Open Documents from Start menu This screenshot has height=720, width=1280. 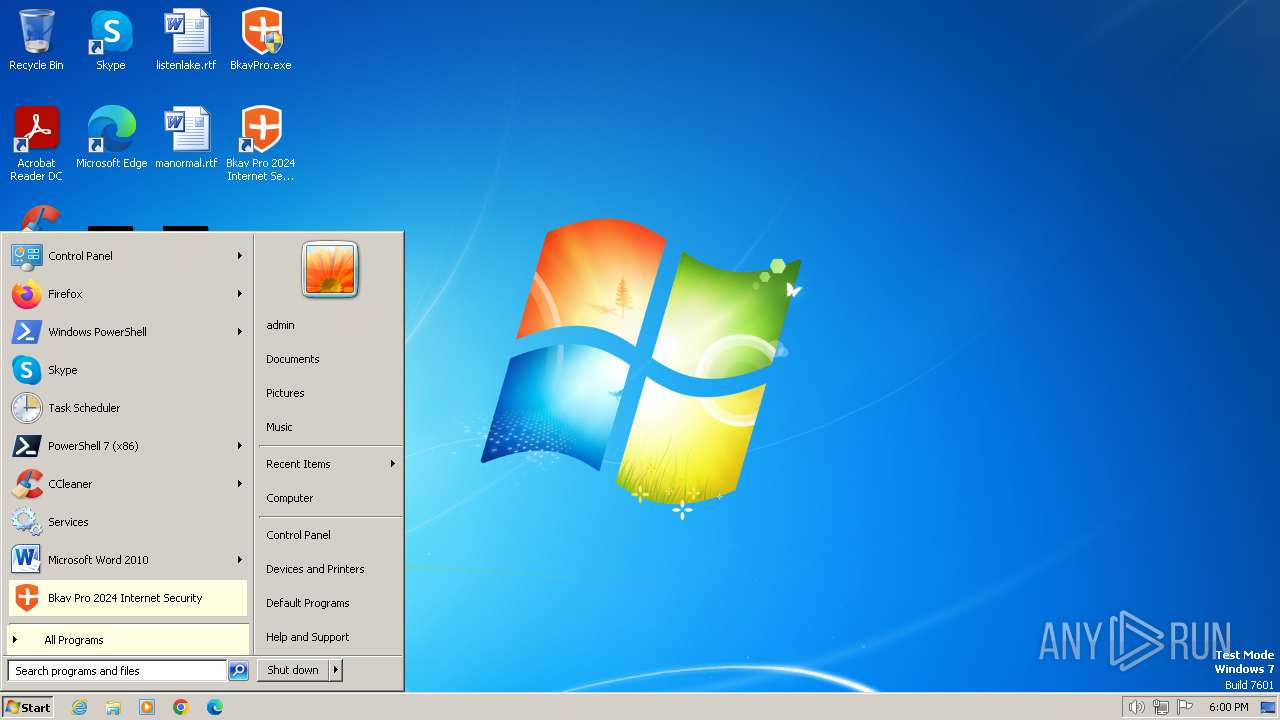[x=330, y=359]
